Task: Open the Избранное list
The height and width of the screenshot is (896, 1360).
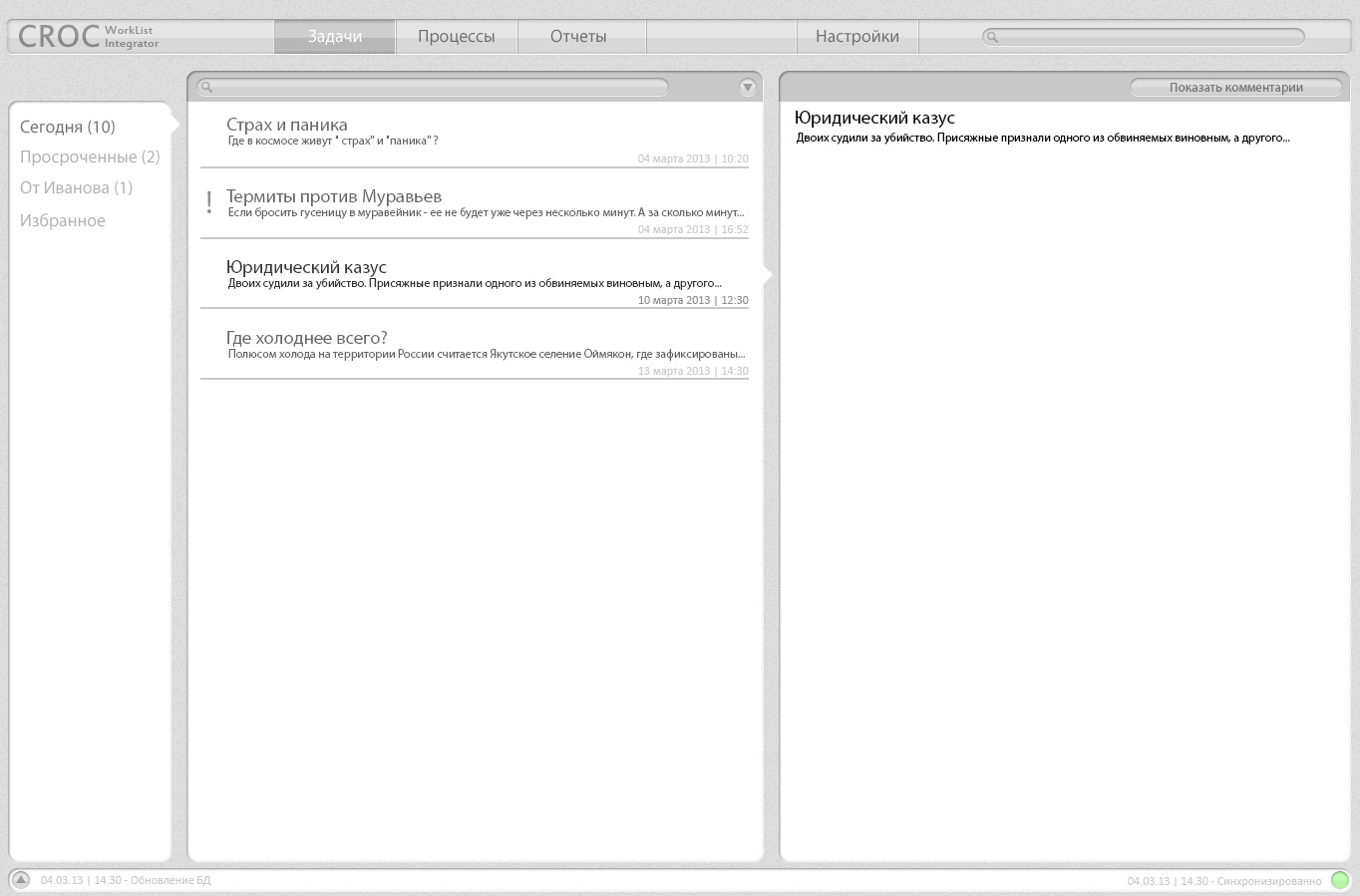Action: point(63,220)
